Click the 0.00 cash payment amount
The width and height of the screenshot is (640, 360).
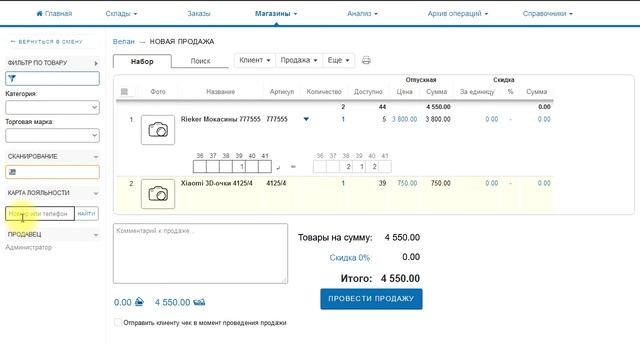[x=122, y=302]
